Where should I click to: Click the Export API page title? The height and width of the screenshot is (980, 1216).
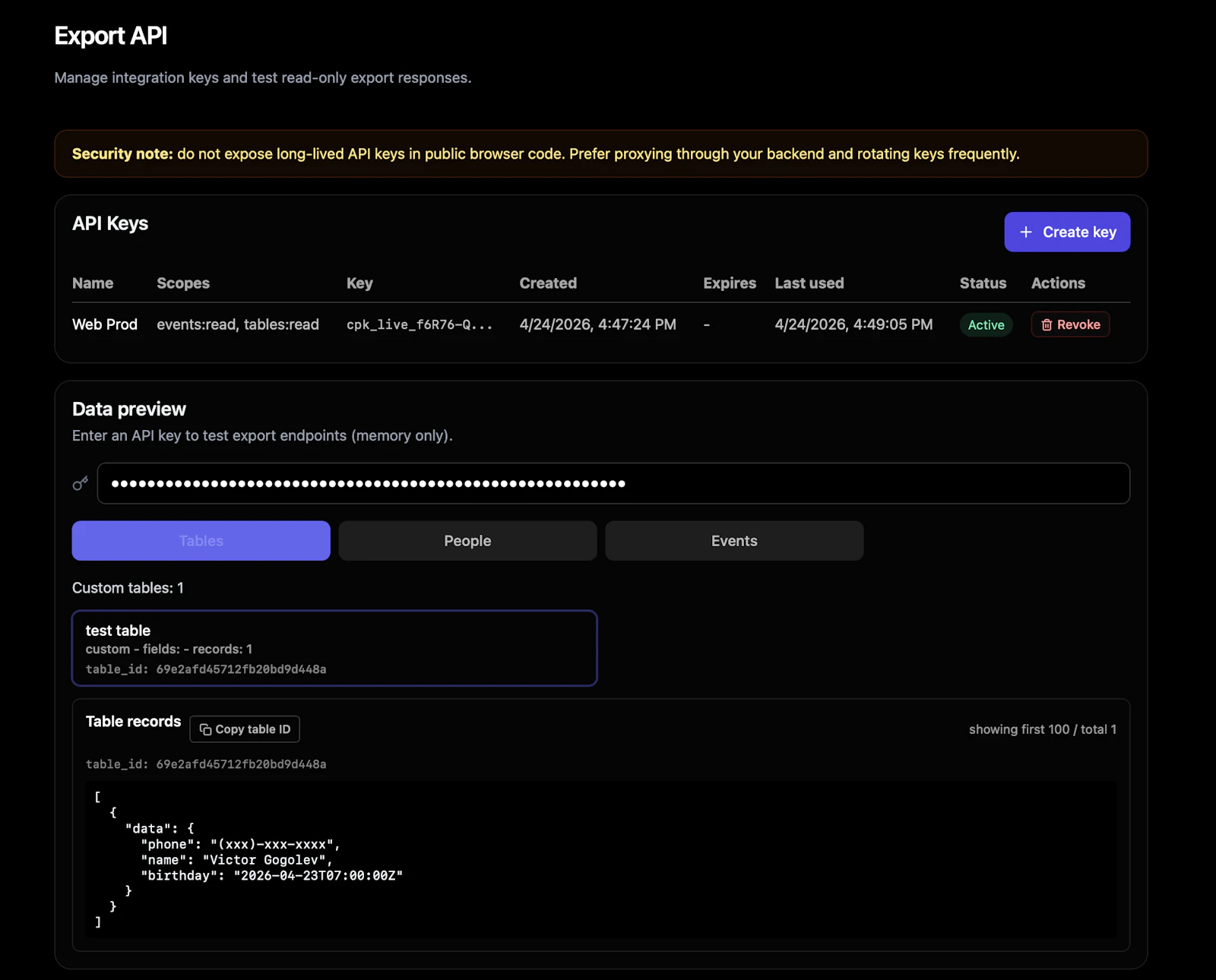(111, 36)
